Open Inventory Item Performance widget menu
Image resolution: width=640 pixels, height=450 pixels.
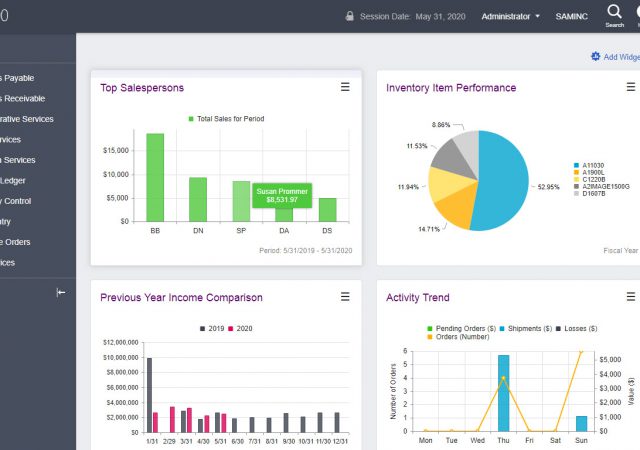(x=630, y=88)
